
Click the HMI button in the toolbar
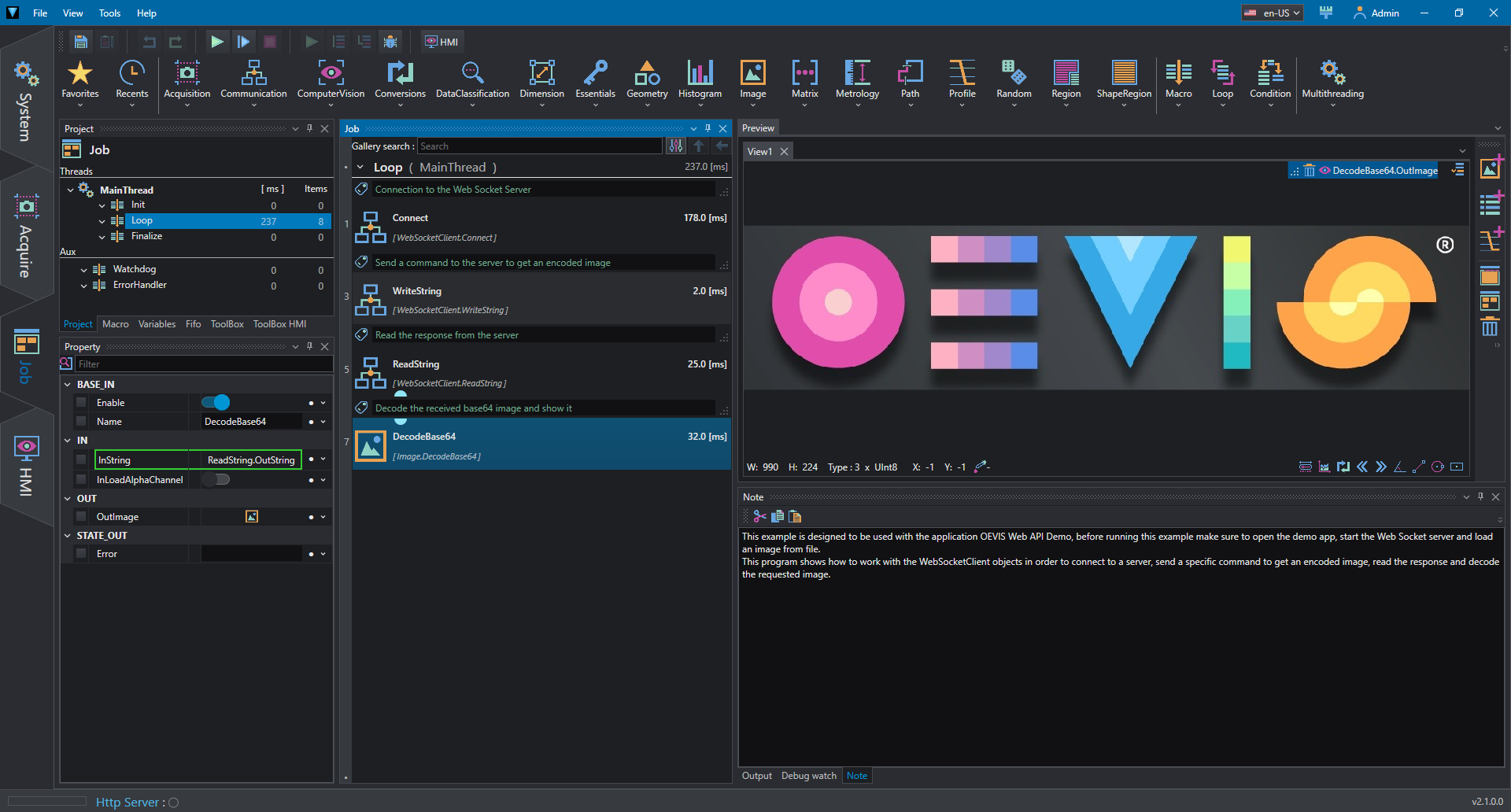coord(441,42)
